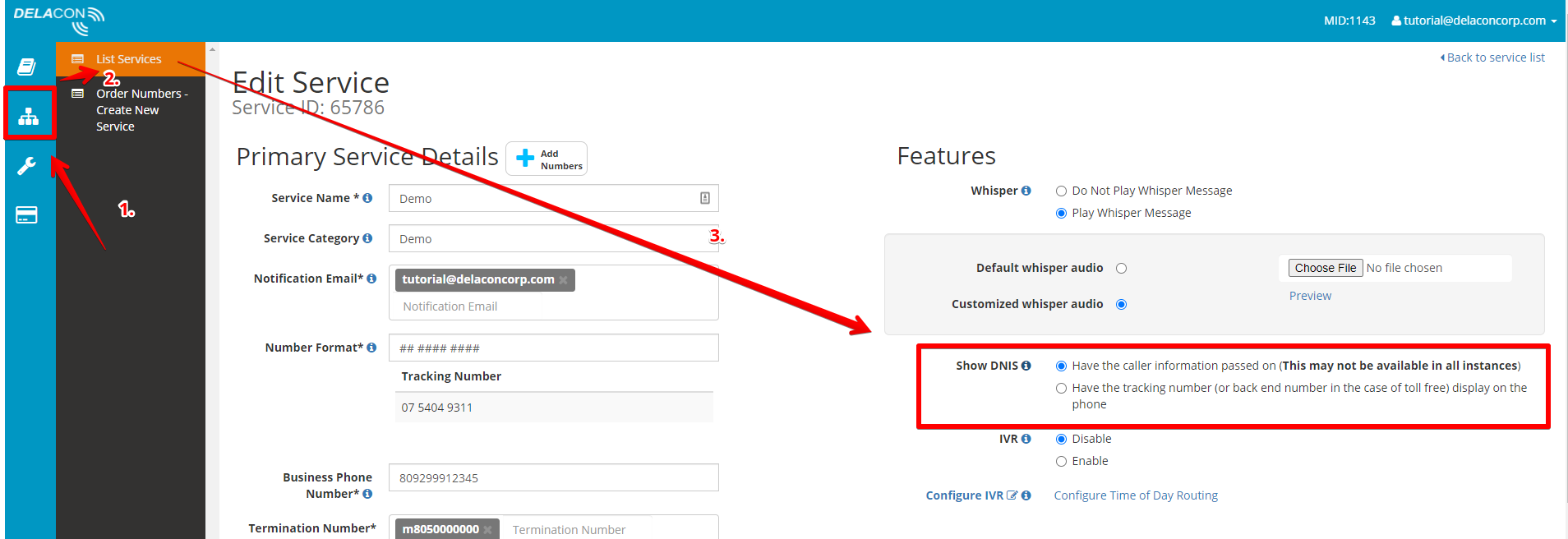
Task: Click the user avatar icon in header
Action: coord(1396,21)
